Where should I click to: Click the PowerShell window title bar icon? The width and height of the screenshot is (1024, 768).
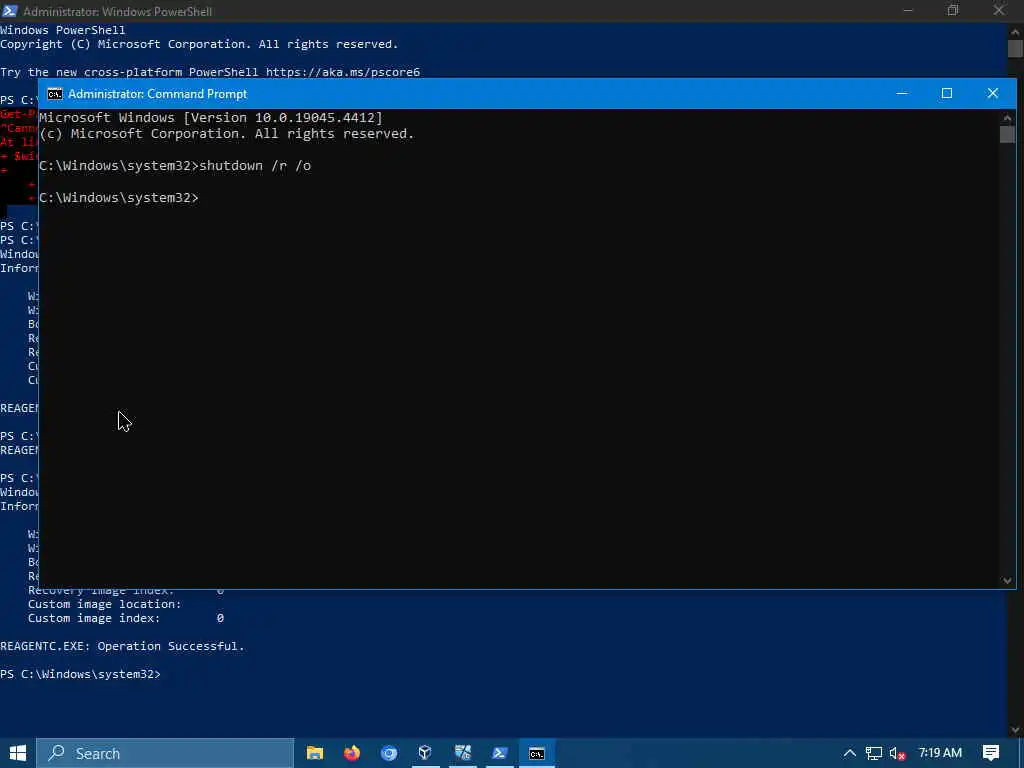pyautogui.click(x=10, y=11)
